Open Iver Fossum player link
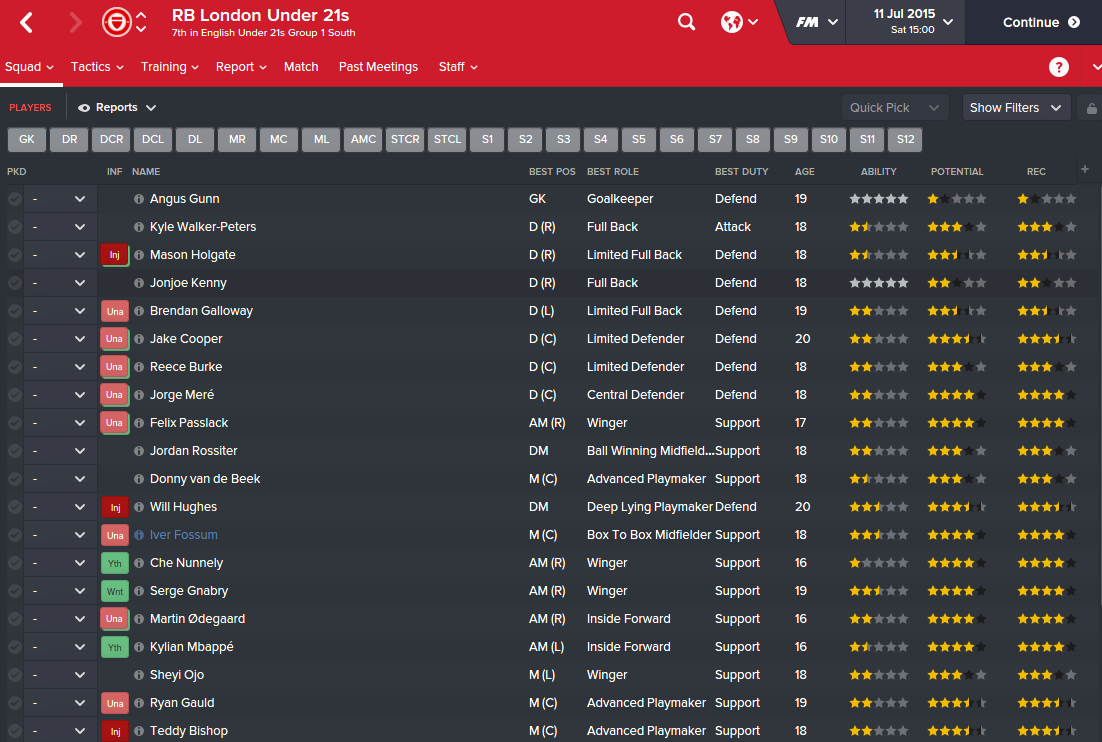Screen dimensions: 1102x742 pos(183,535)
